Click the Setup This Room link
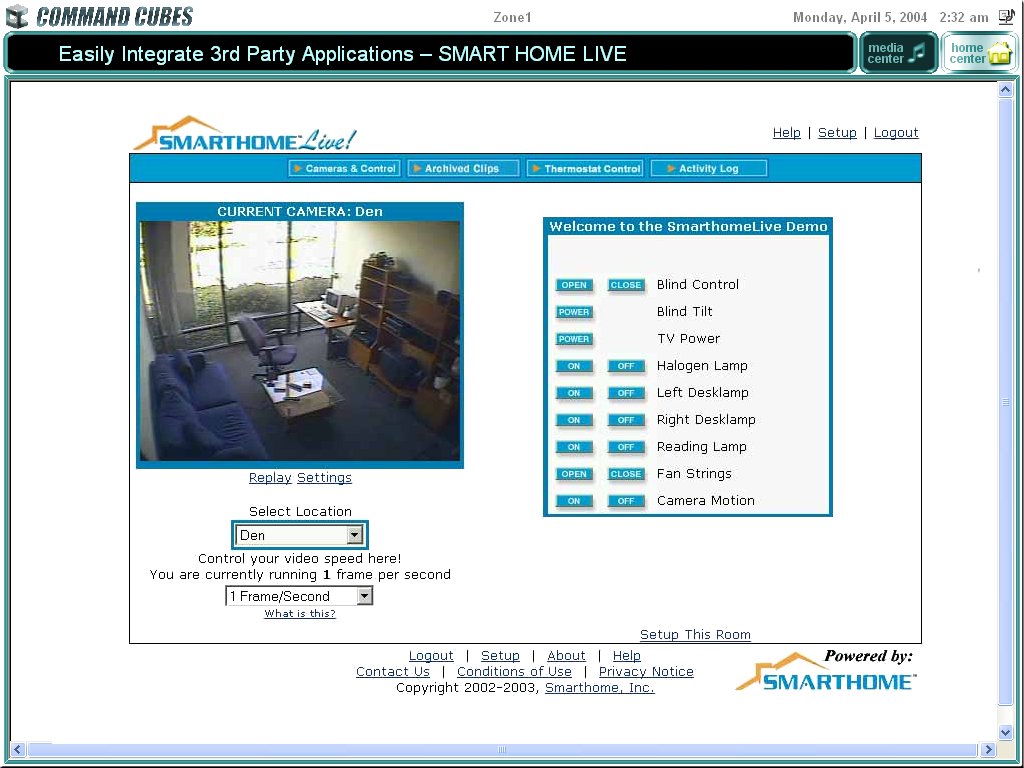This screenshot has width=1024, height=768. point(695,635)
